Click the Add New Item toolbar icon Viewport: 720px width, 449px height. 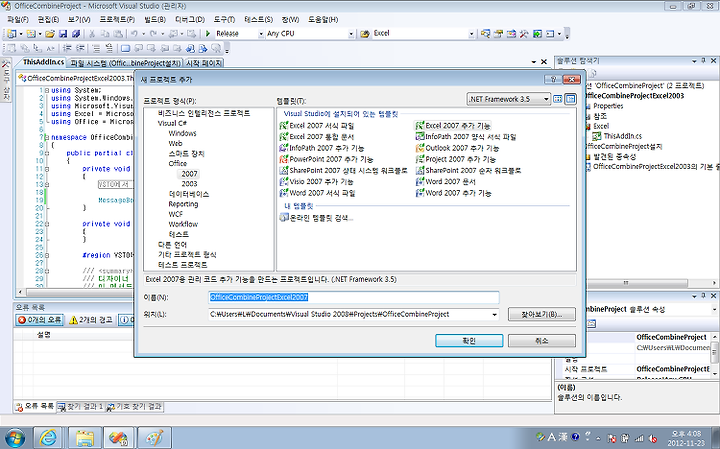click(30, 34)
